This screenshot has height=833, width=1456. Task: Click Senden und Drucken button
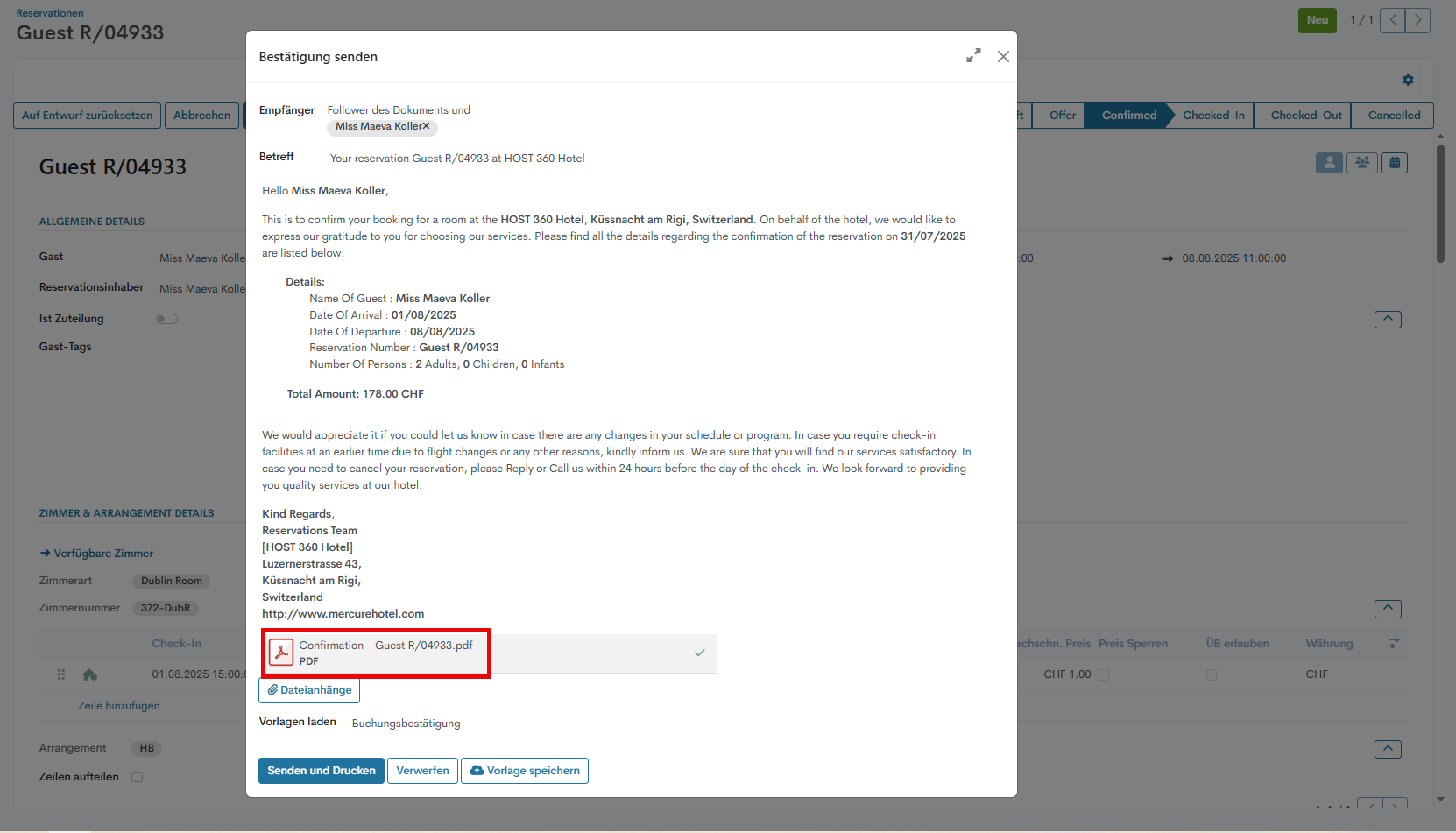coord(322,771)
